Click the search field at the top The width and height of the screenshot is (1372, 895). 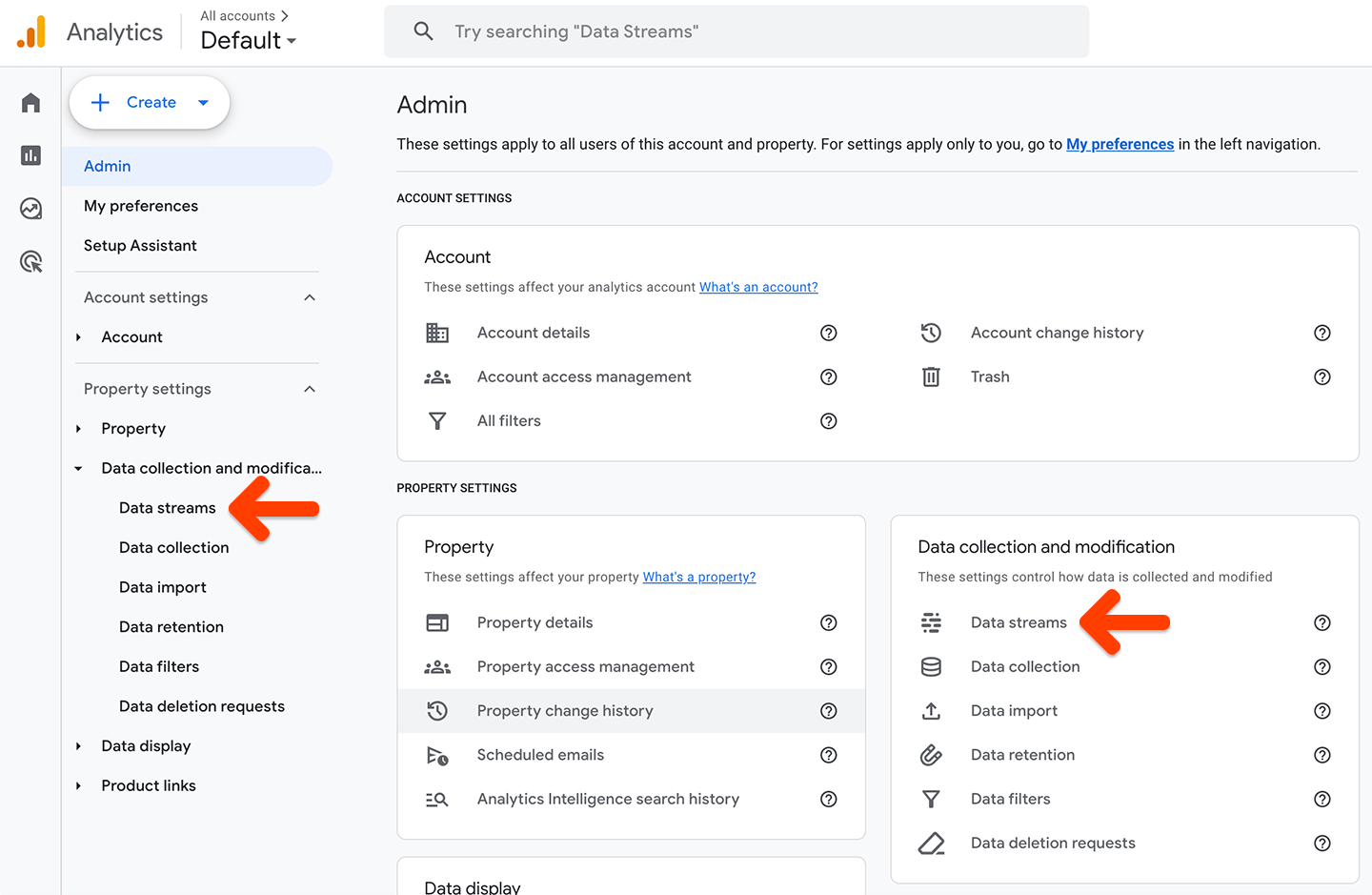[x=736, y=31]
